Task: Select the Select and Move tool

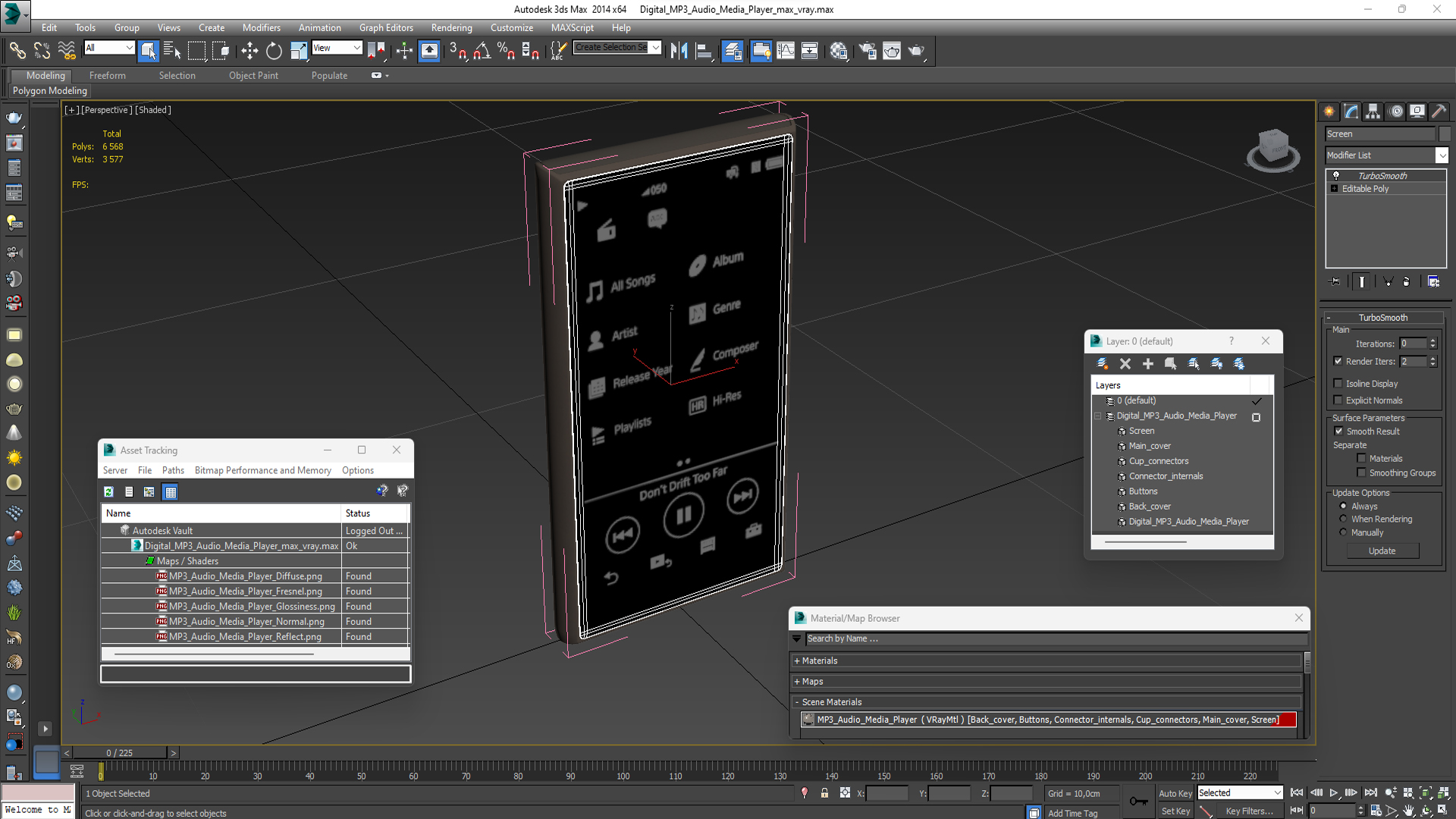Action: 249,51
